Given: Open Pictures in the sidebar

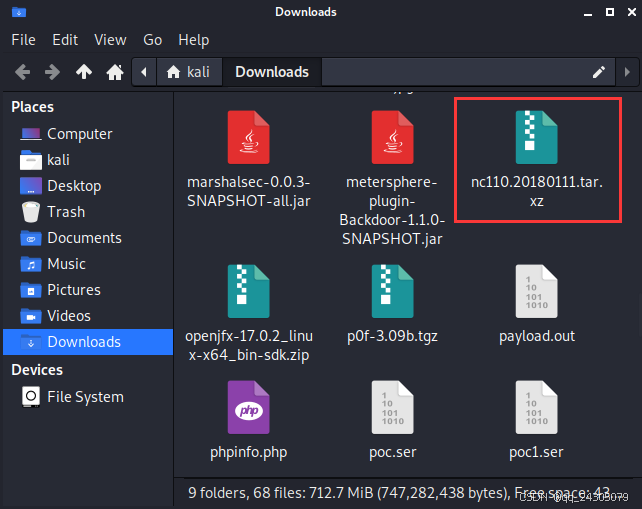Looking at the screenshot, I should pos(88,290).
